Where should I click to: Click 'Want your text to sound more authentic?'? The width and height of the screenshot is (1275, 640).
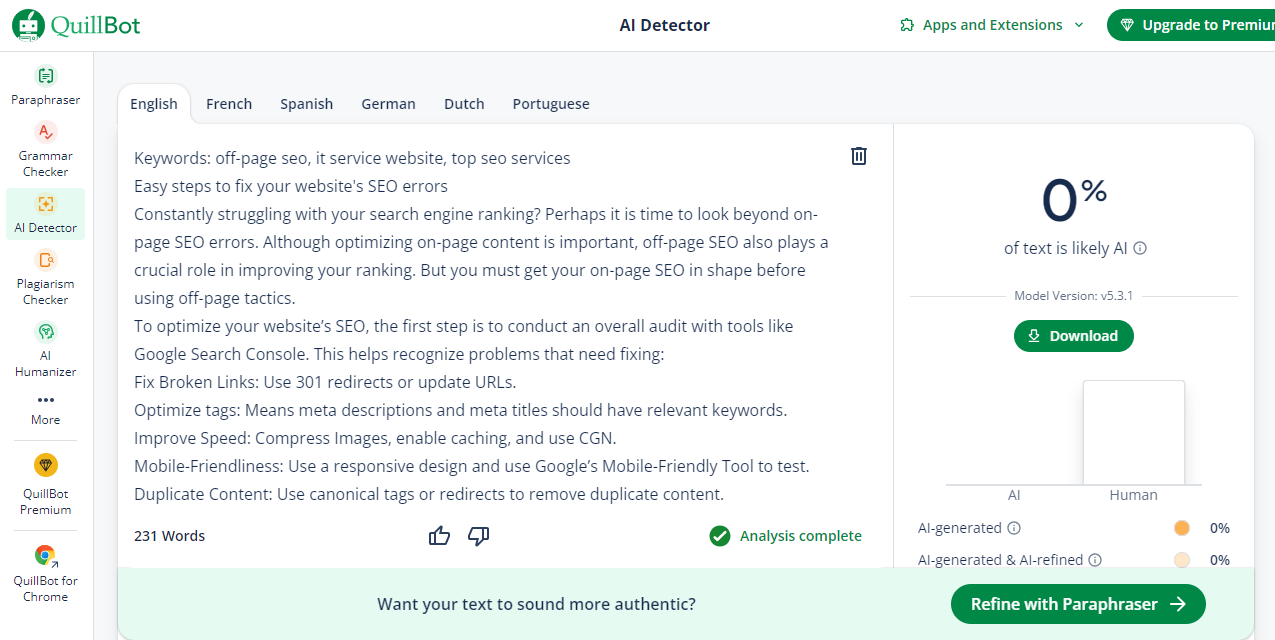[537, 604]
